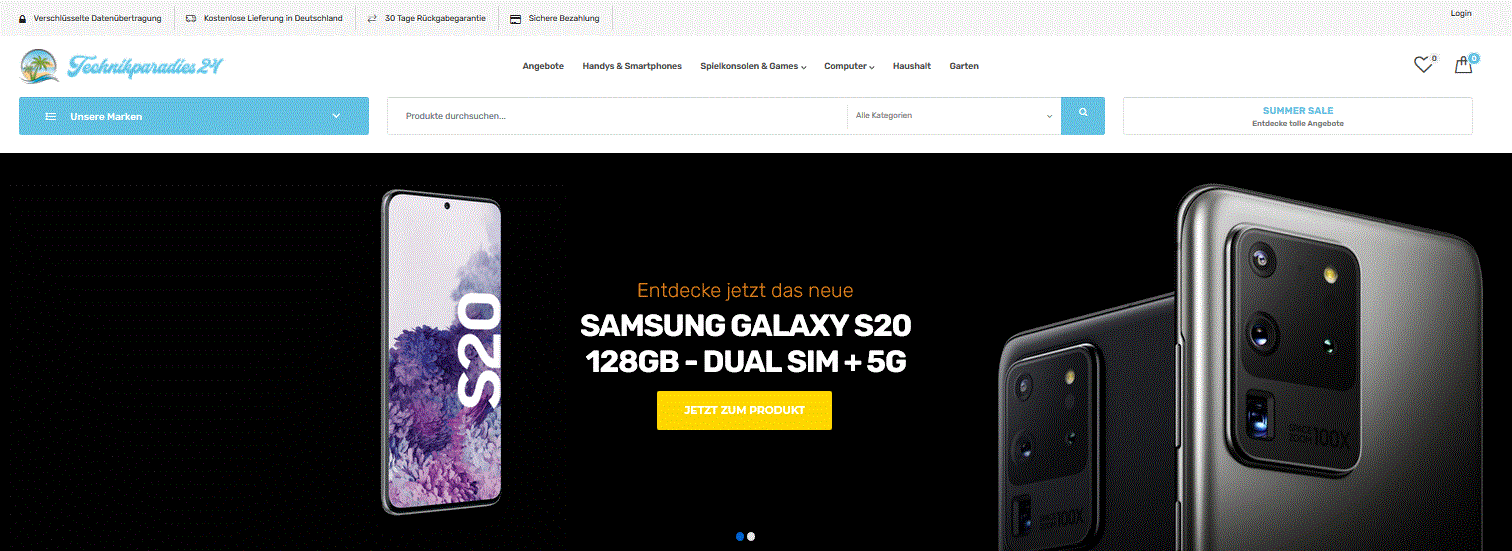Viewport: 1512px width, 551px height.
Task: Go to Handys & Smartphones
Action: 632,66
